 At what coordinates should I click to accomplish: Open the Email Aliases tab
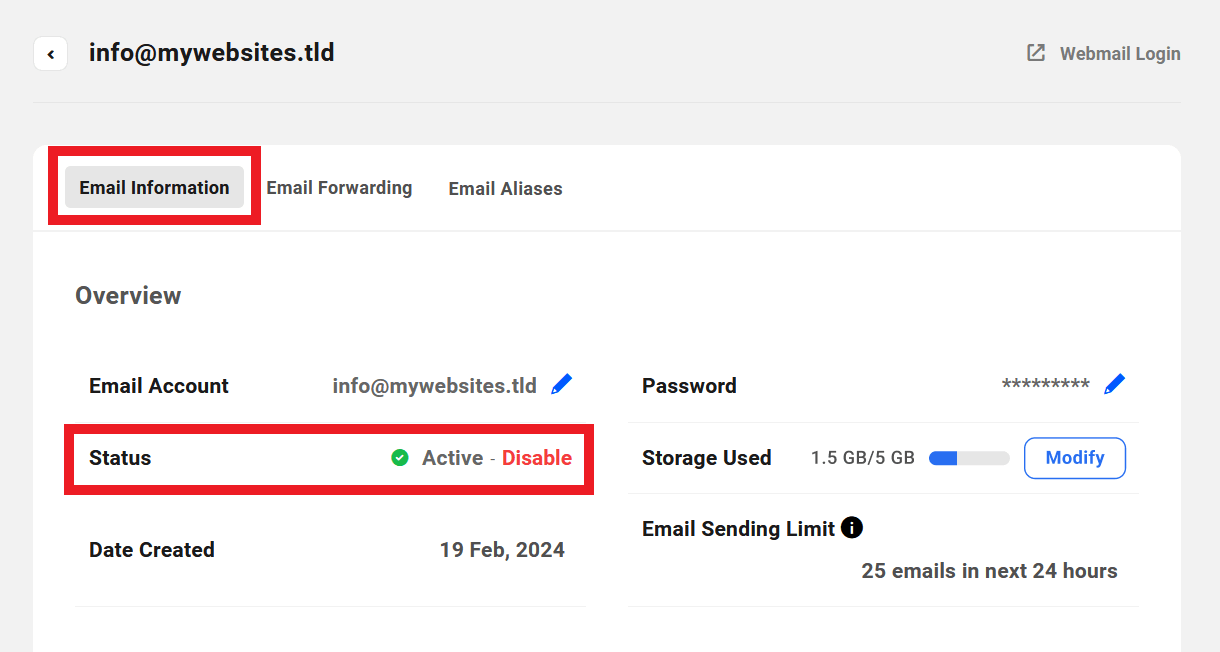pos(505,188)
